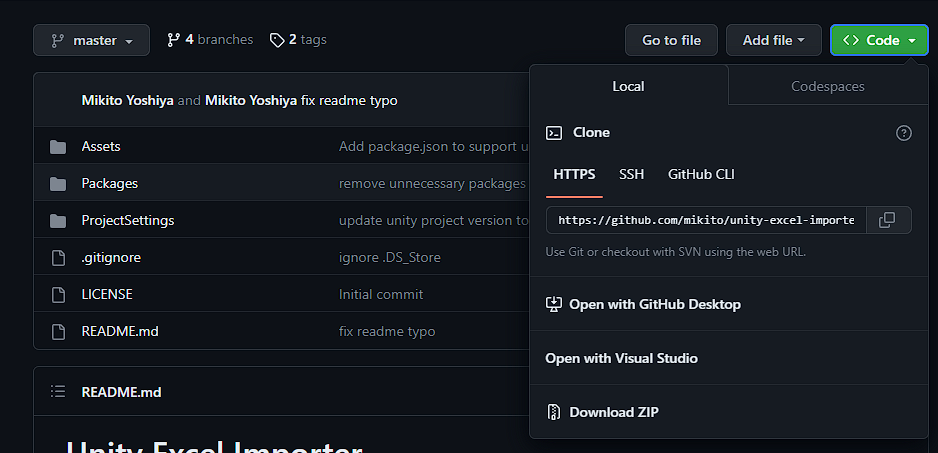This screenshot has width=938, height=453.
Task: View the 4 branches link
Action: tap(210, 39)
